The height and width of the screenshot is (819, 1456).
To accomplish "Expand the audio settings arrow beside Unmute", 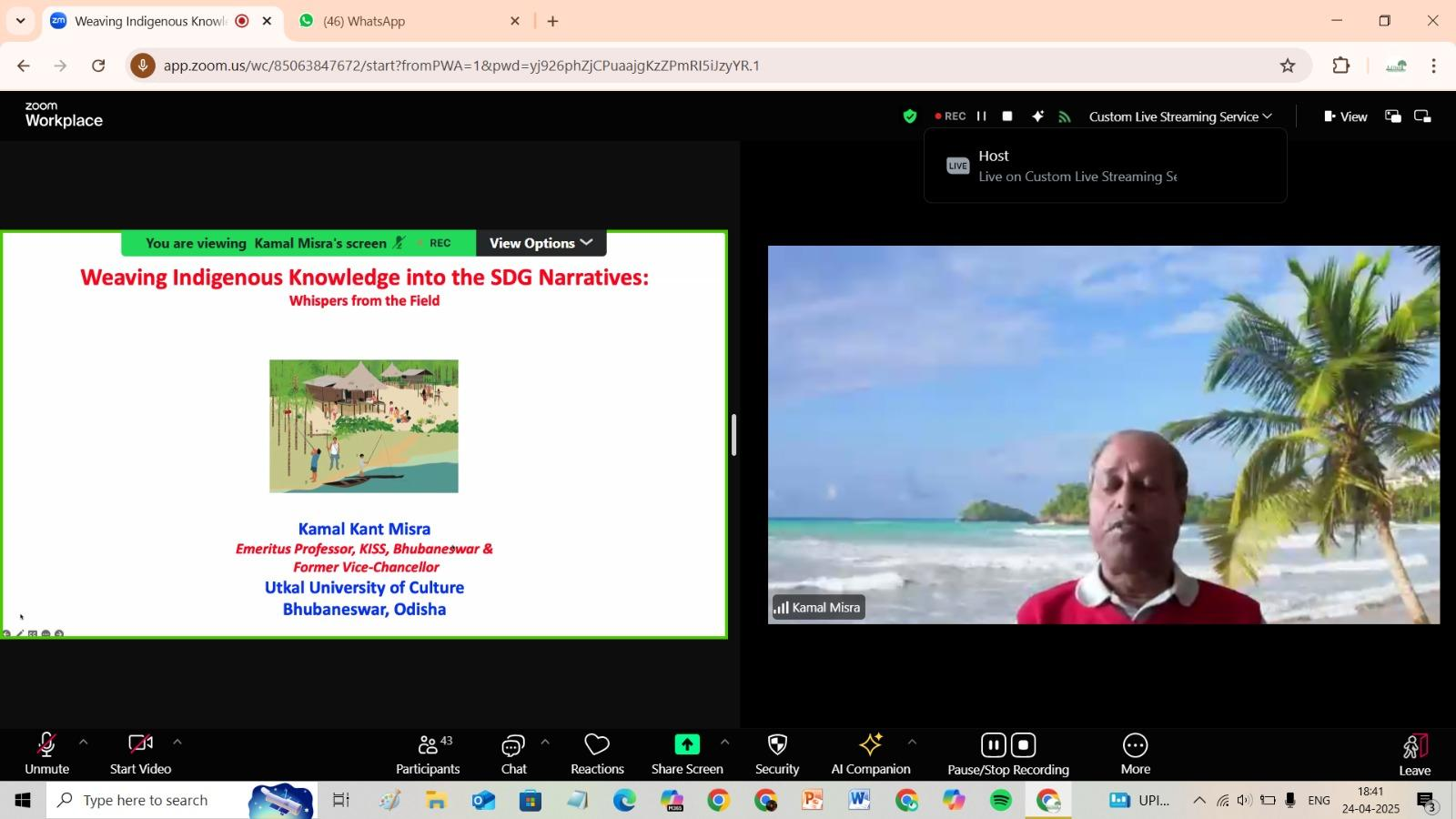I will click(84, 743).
